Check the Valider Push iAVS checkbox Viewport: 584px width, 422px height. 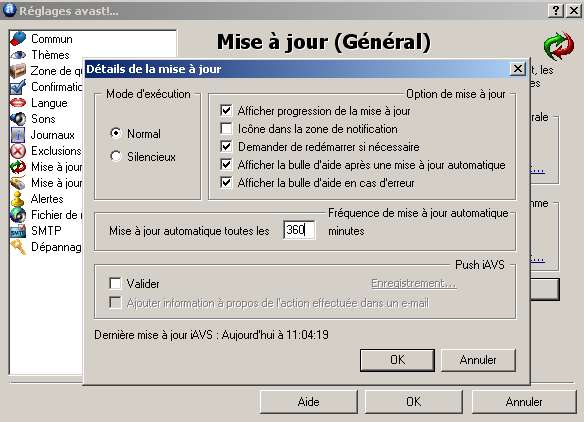tap(115, 283)
